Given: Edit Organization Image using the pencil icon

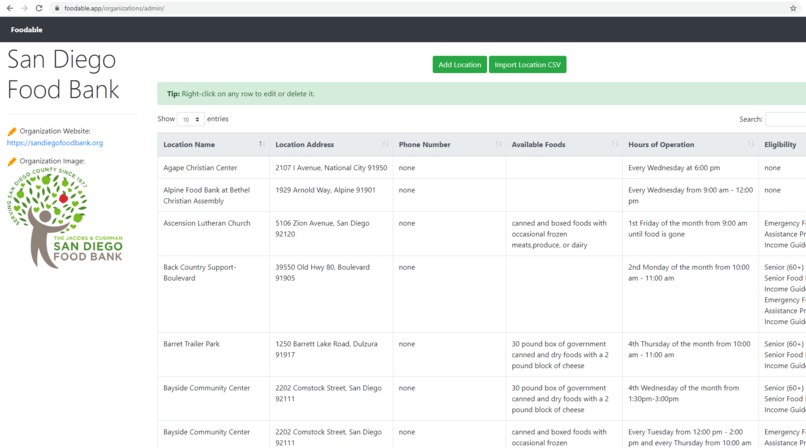Looking at the screenshot, I should tap(12, 161).
